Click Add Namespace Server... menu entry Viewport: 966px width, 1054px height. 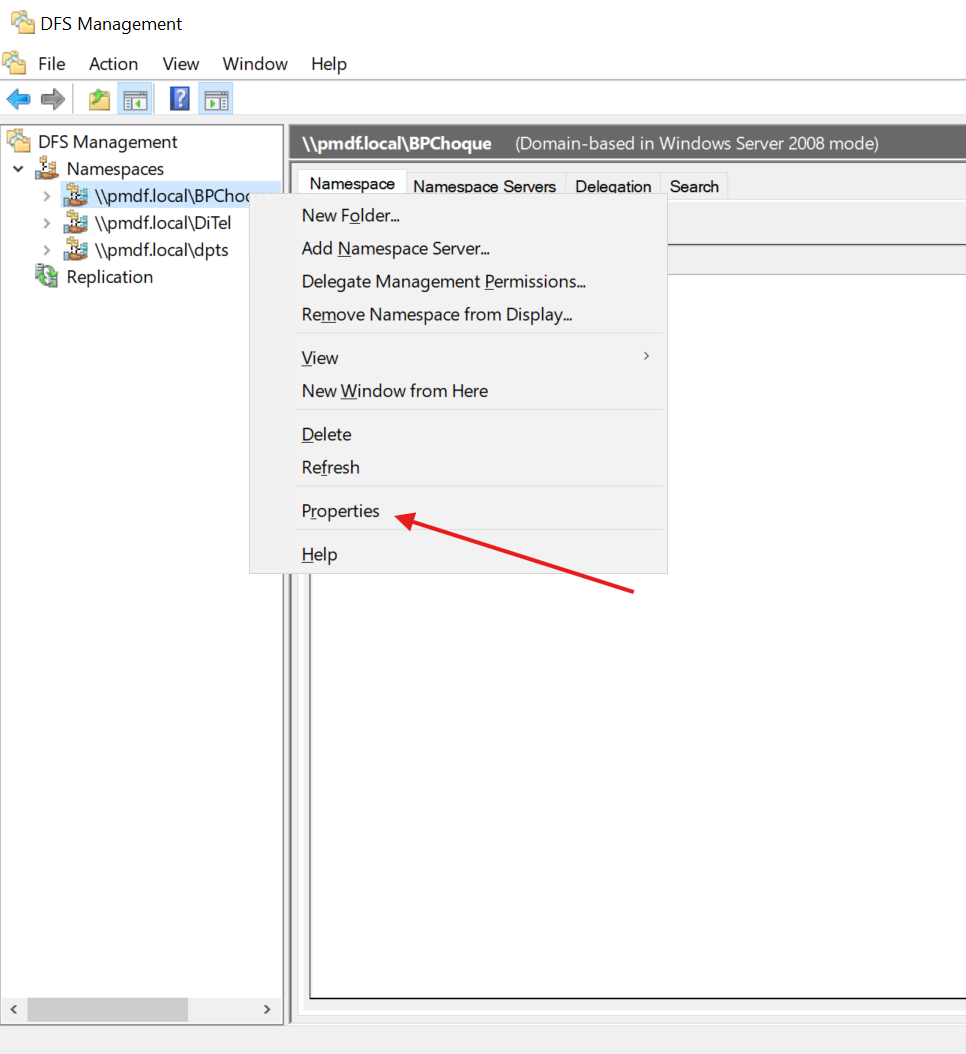coord(395,248)
